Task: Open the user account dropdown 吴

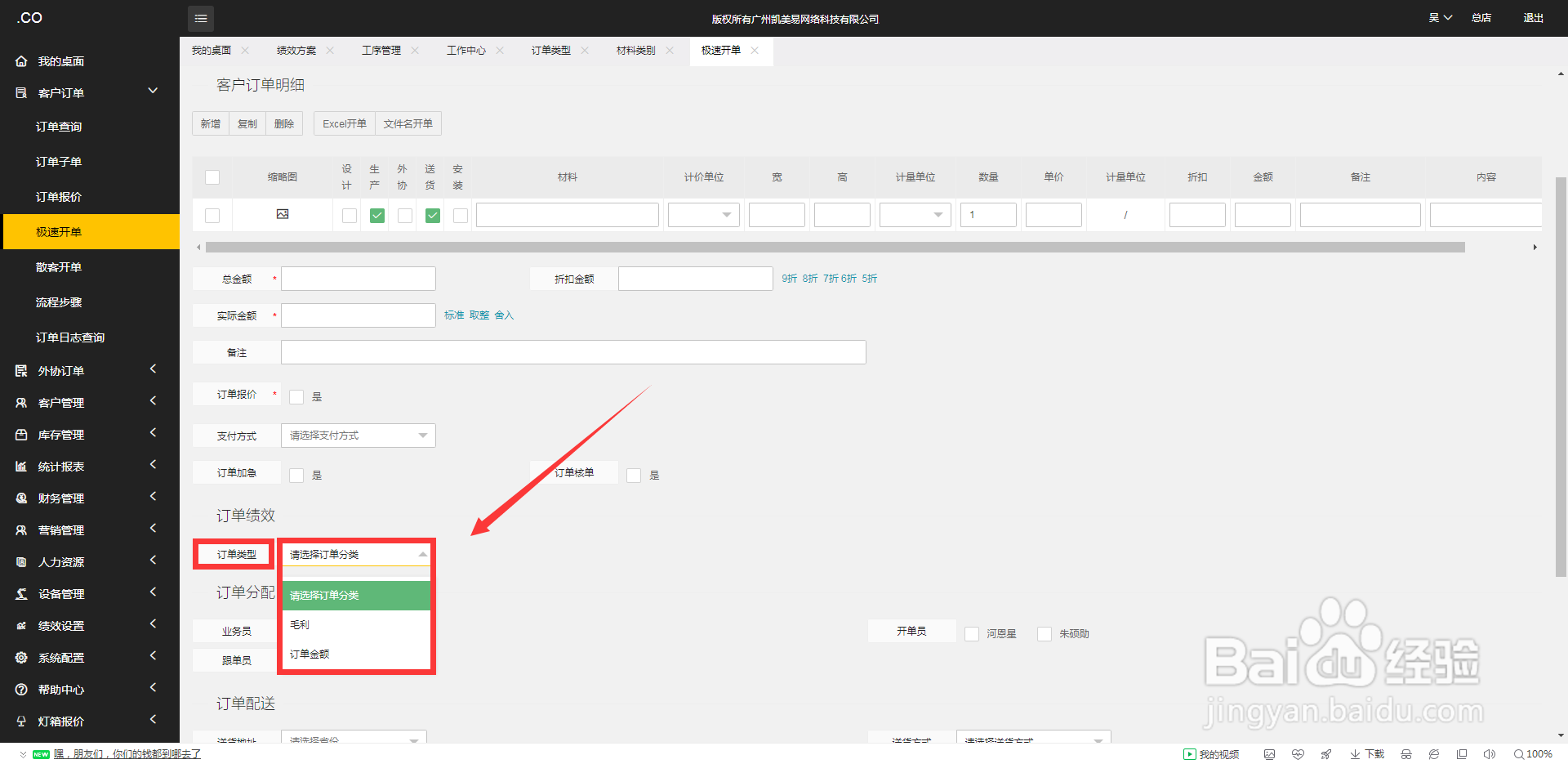Action: coord(1441,18)
